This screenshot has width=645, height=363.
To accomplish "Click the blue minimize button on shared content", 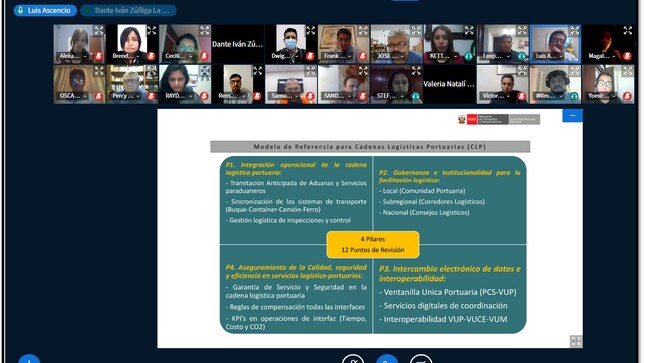I will tap(572, 116).
